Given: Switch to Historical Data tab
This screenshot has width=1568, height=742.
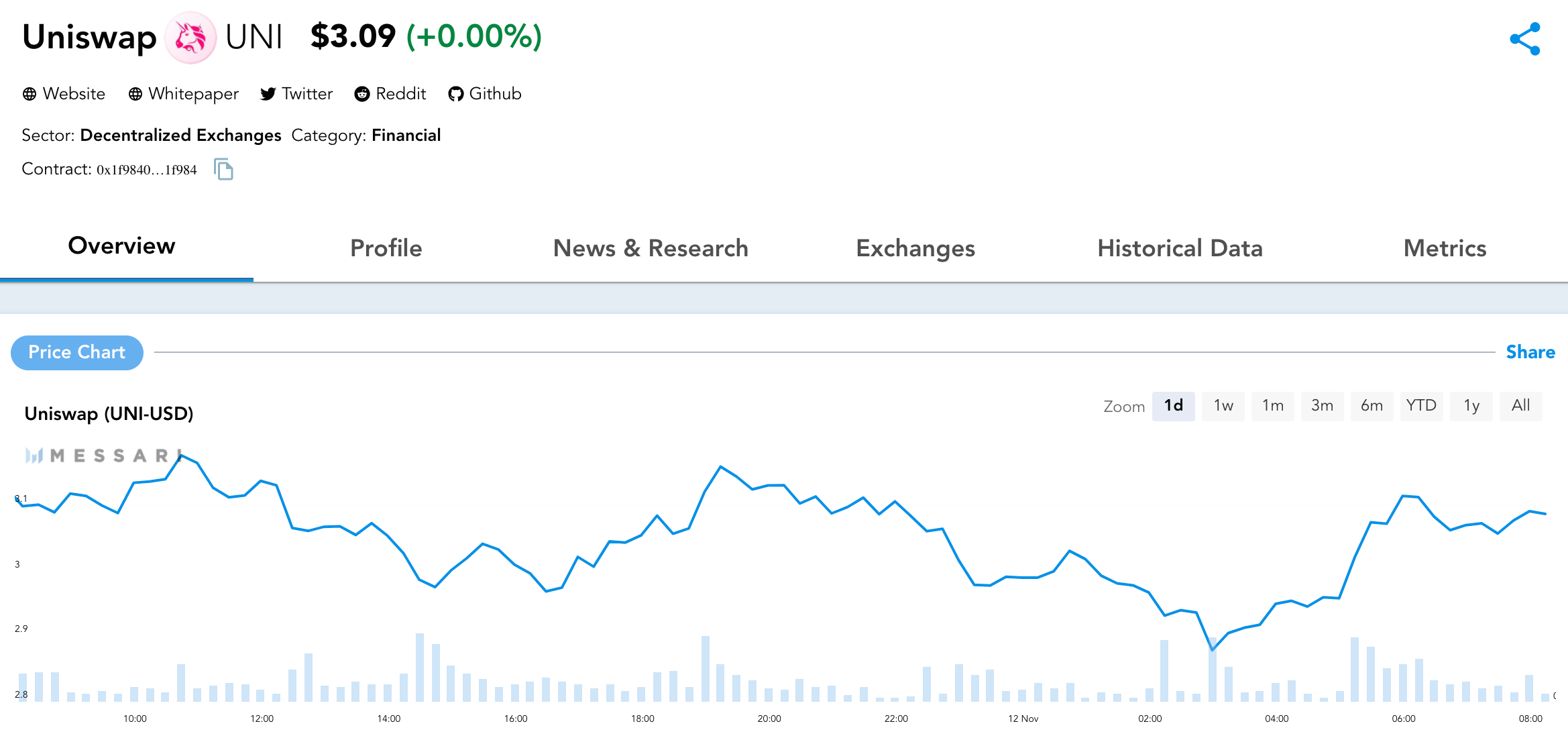Looking at the screenshot, I should (1180, 248).
